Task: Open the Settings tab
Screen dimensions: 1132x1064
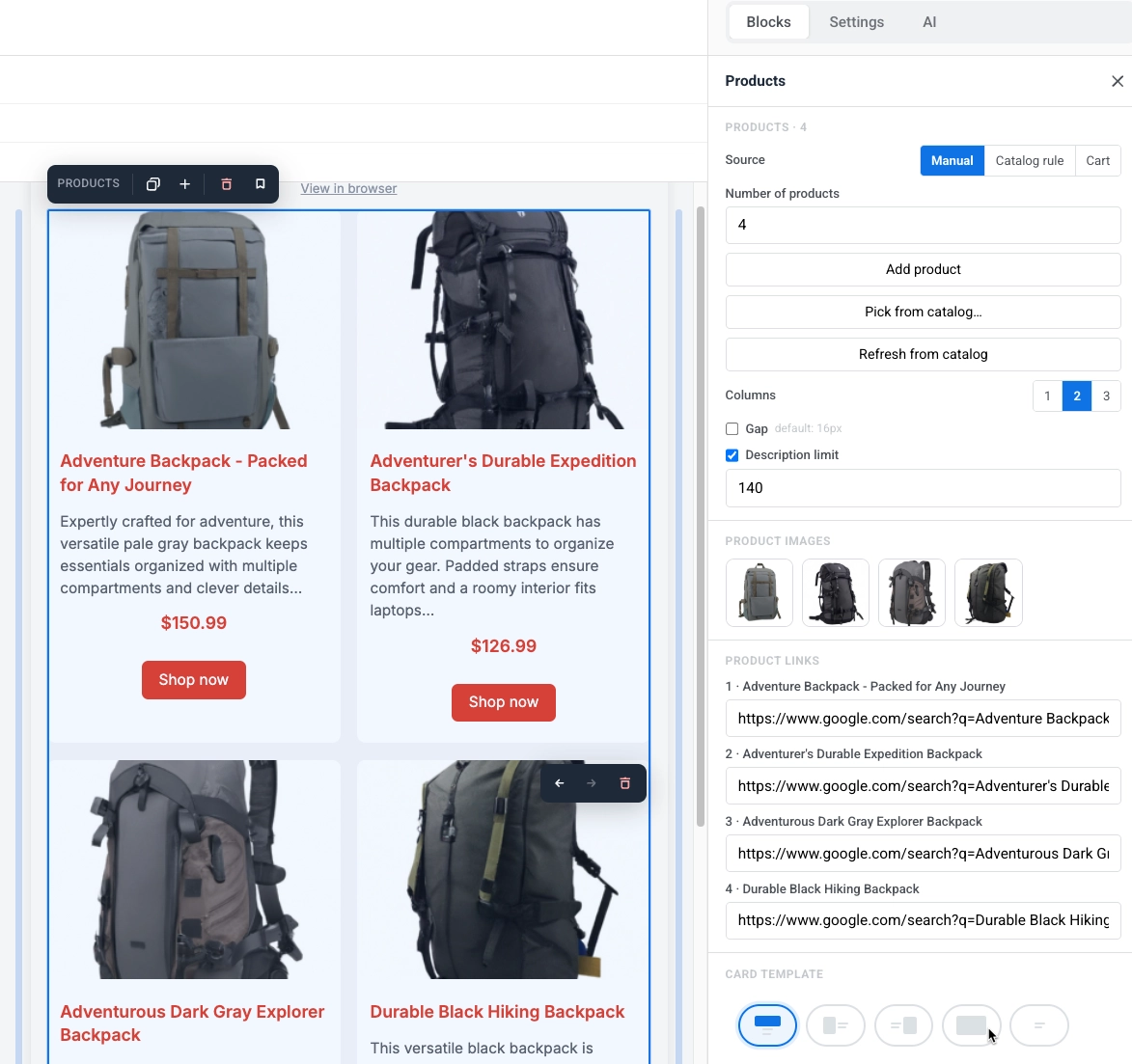Action: pyautogui.click(x=856, y=22)
